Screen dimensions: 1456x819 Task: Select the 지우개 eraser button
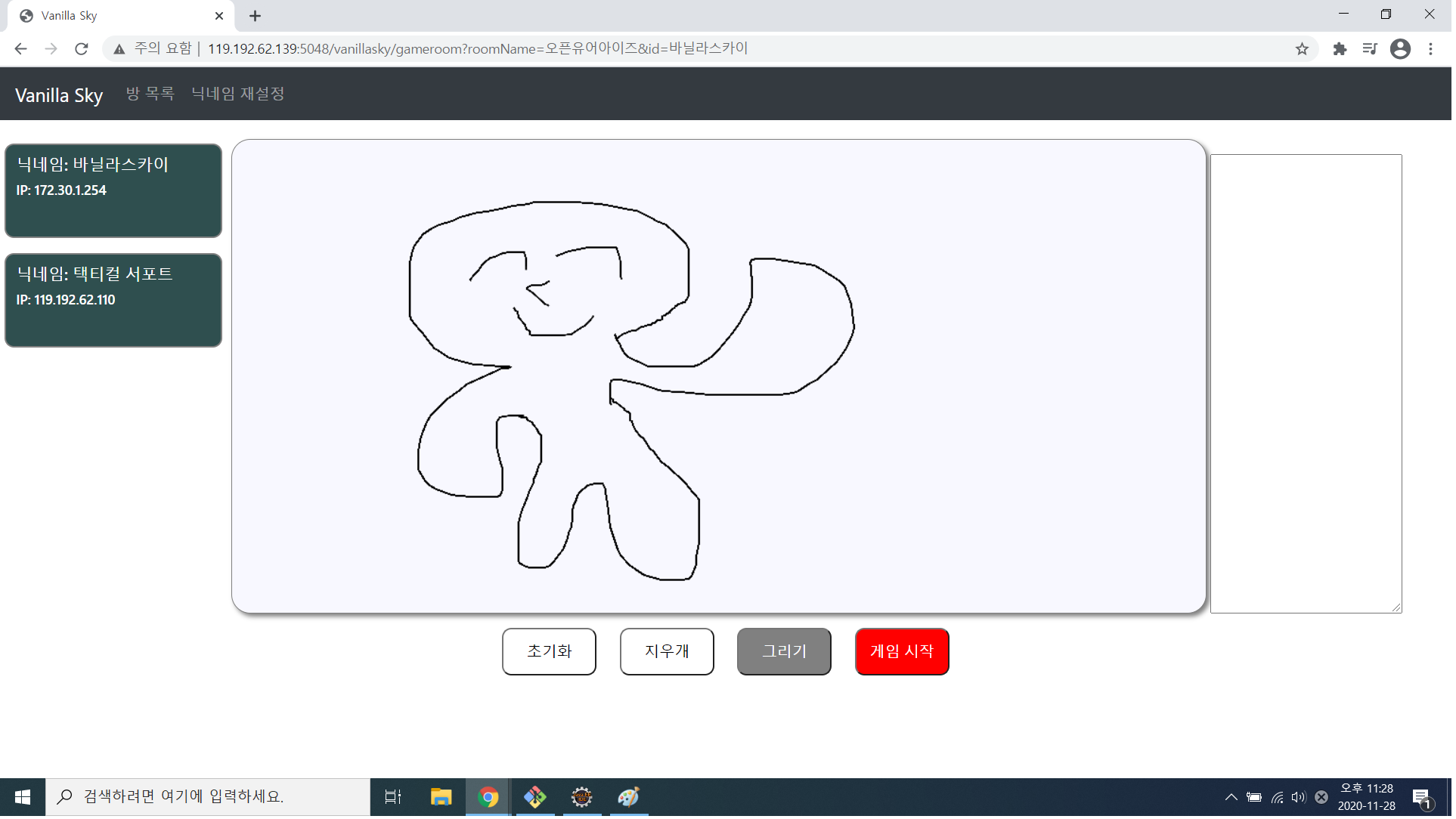coord(669,654)
